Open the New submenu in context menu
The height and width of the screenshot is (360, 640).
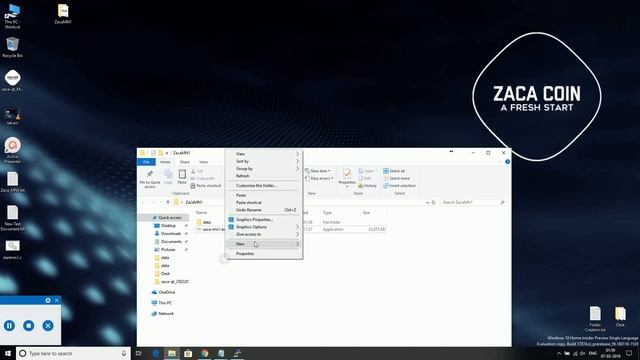click(x=264, y=244)
